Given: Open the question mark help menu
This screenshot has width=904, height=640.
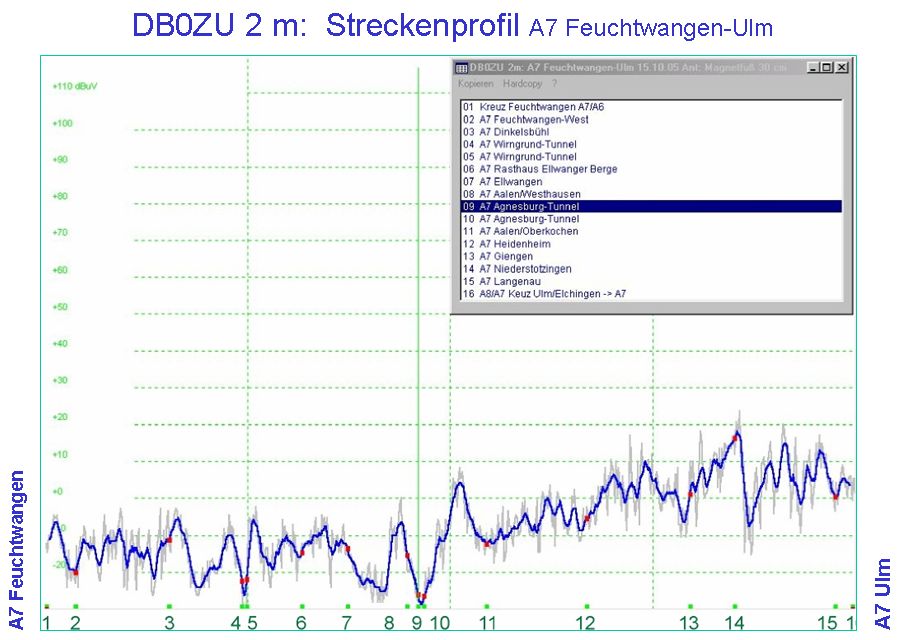Looking at the screenshot, I should click(554, 84).
